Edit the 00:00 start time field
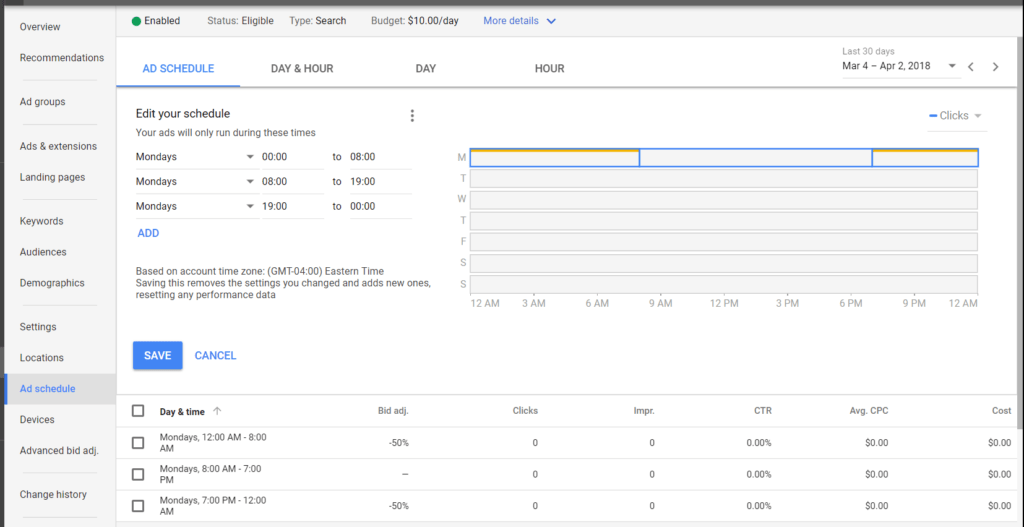This screenshot has height=527, width=1024. (293, 157)
